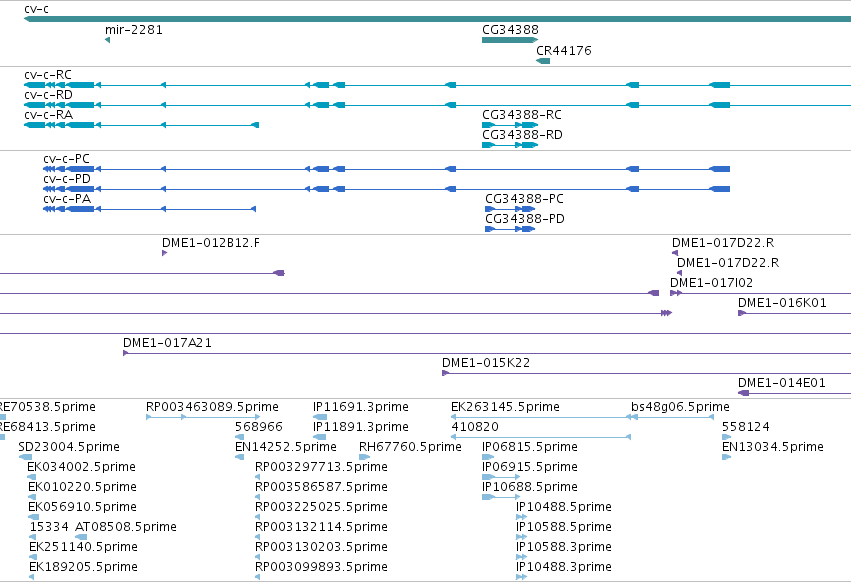The height and width of the screenshot is (582, 851).
Task: Select the DME1-015K22 clone label
Action: [x=486, y=363]
